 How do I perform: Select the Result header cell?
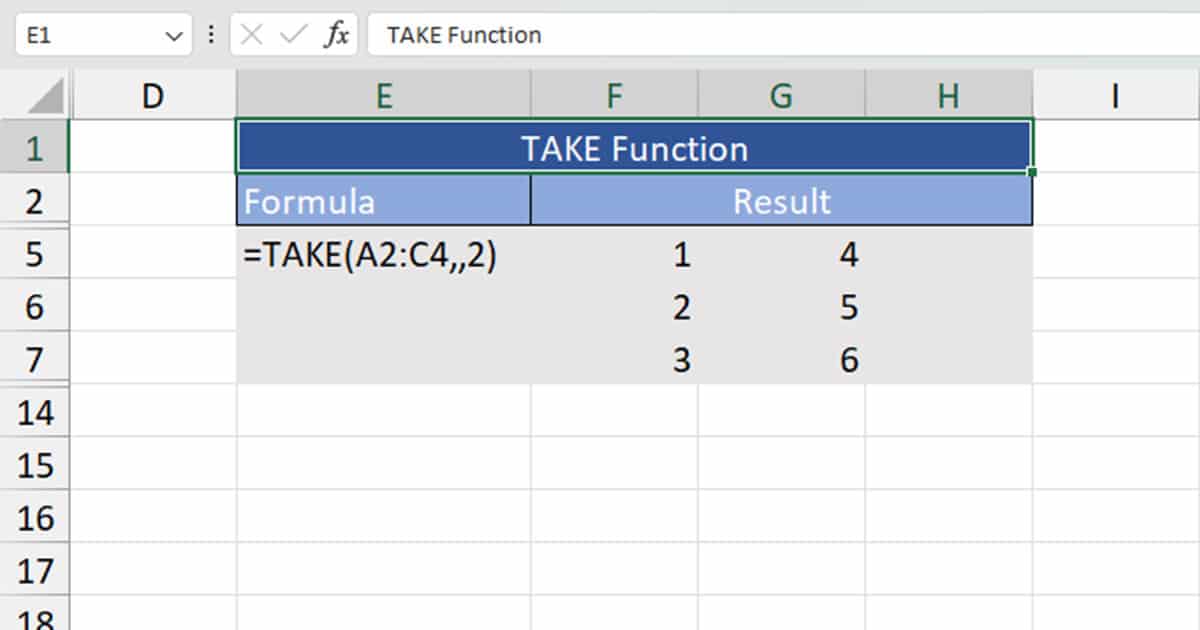(781, 201)
